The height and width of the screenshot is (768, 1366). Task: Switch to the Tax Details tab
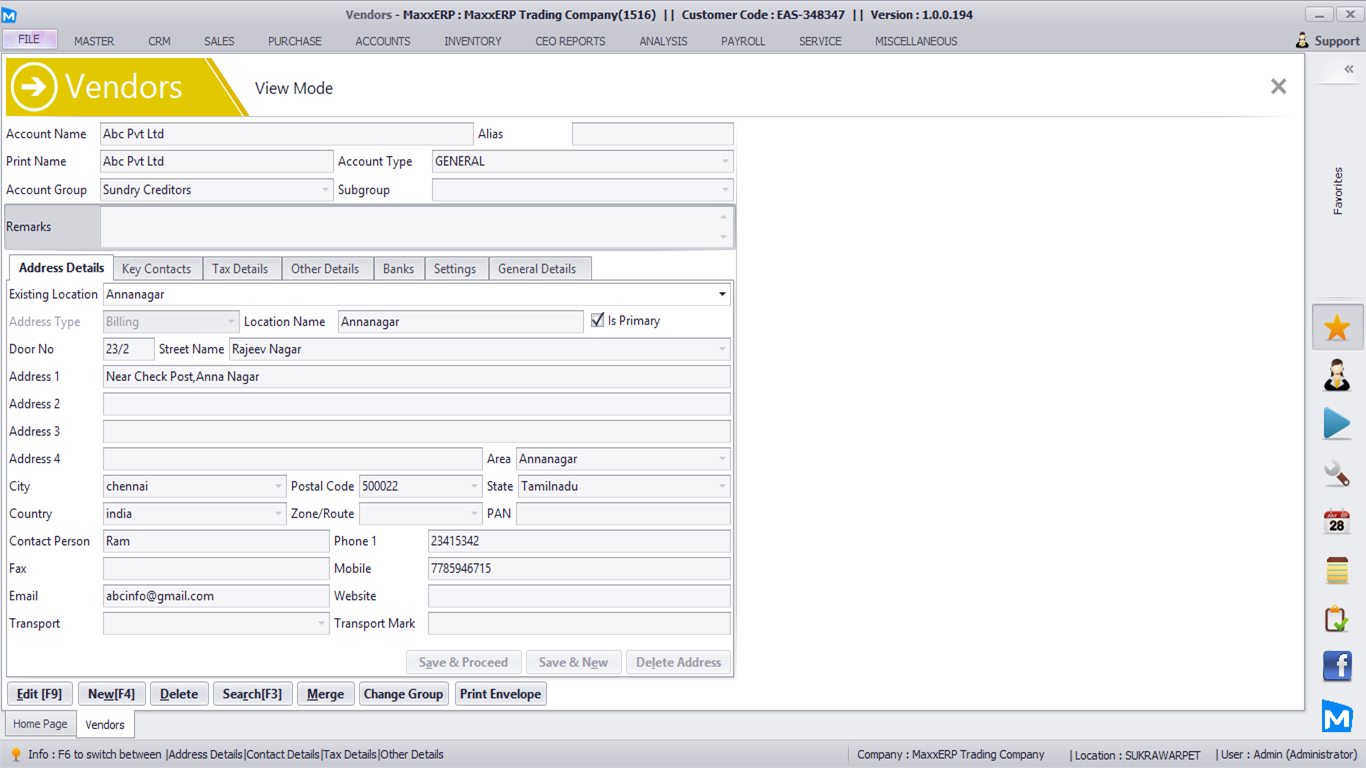tap(240, 269)
